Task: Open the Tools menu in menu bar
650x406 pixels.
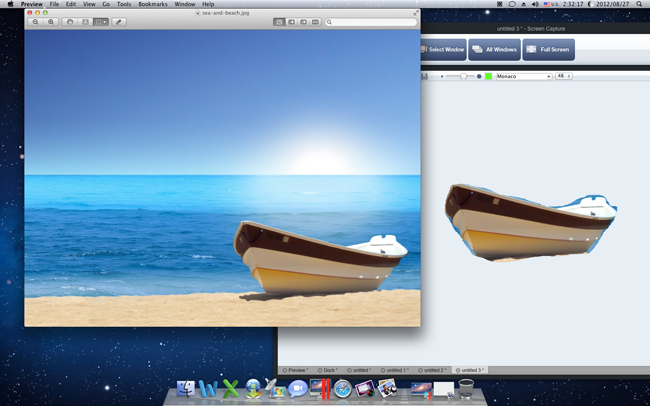Action: [123, 4]
